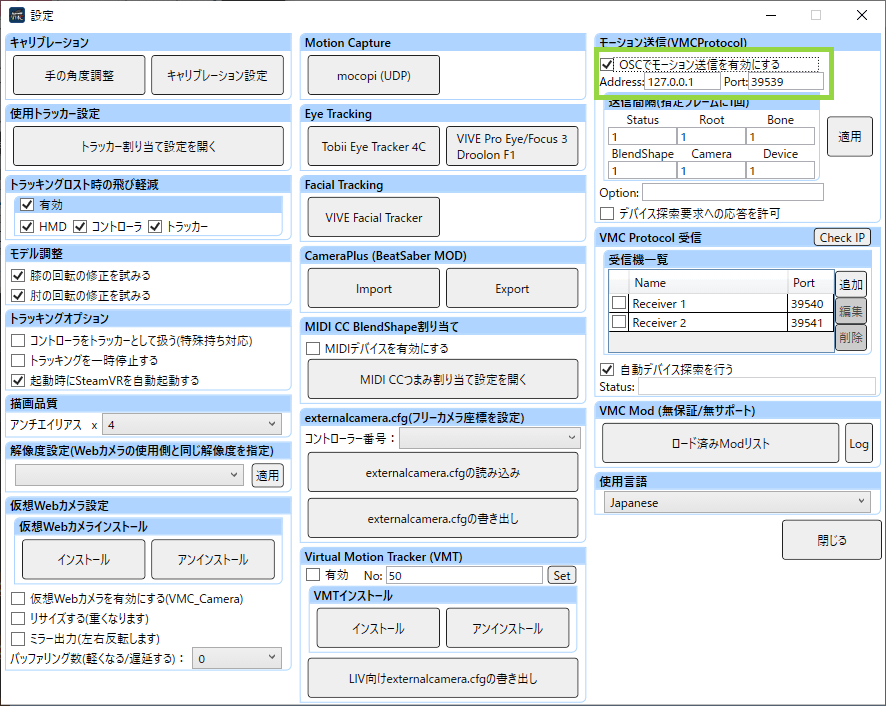Click Import under CameraPlus section

[373, 288]
